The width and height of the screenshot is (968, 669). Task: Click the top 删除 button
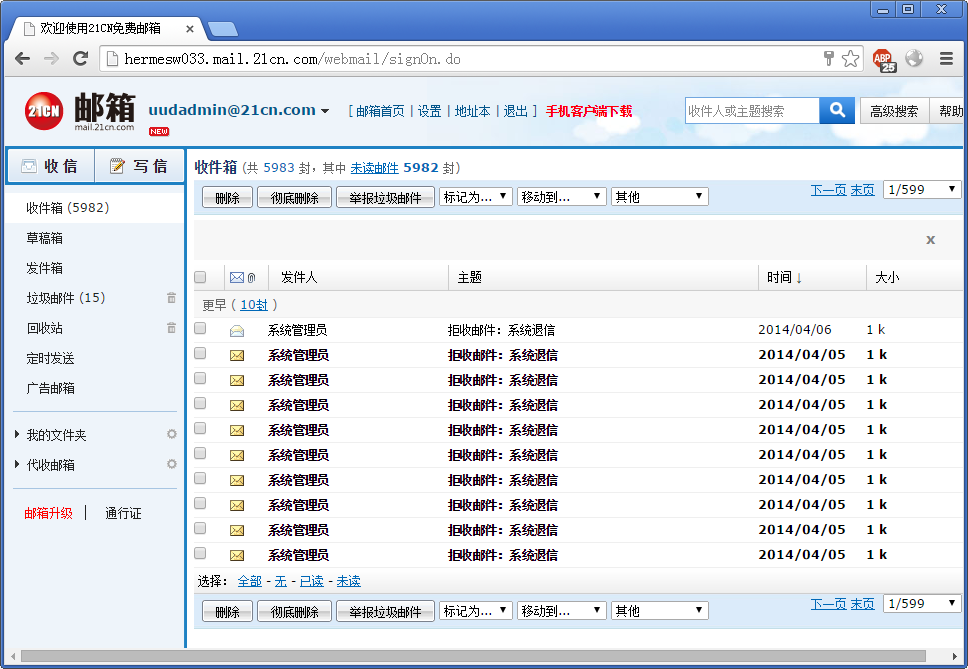point(227,197)
